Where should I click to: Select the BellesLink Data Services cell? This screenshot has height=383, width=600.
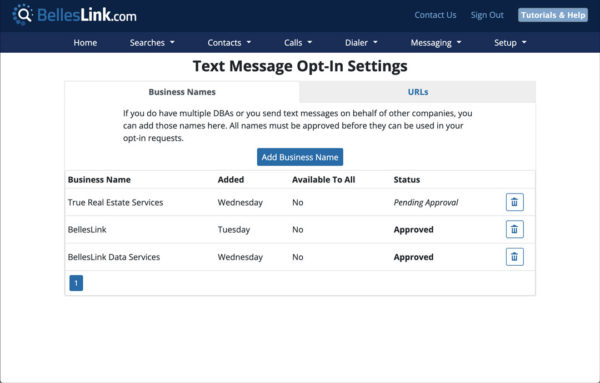pos(114,257)
